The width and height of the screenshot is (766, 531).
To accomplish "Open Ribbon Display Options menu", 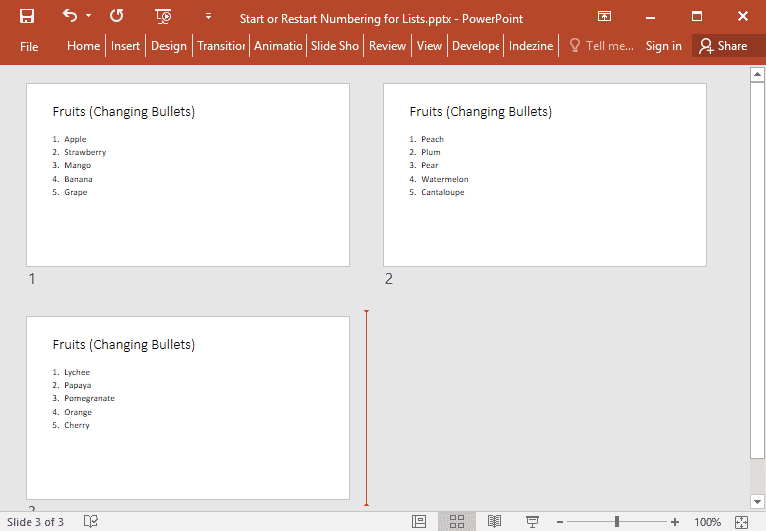I will [x=604, y=16].
